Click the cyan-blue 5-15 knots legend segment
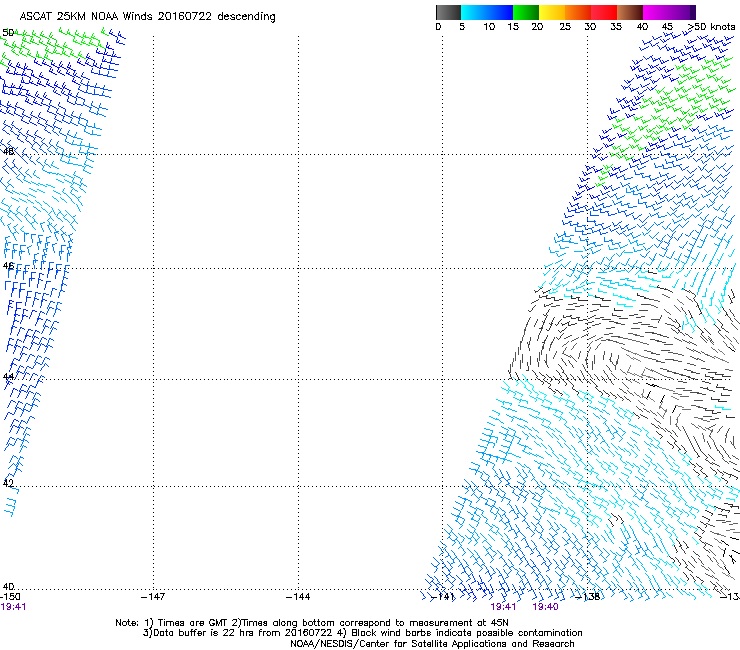Image resolution: width=740 pixels, height=650 pixels. point(487,12)
